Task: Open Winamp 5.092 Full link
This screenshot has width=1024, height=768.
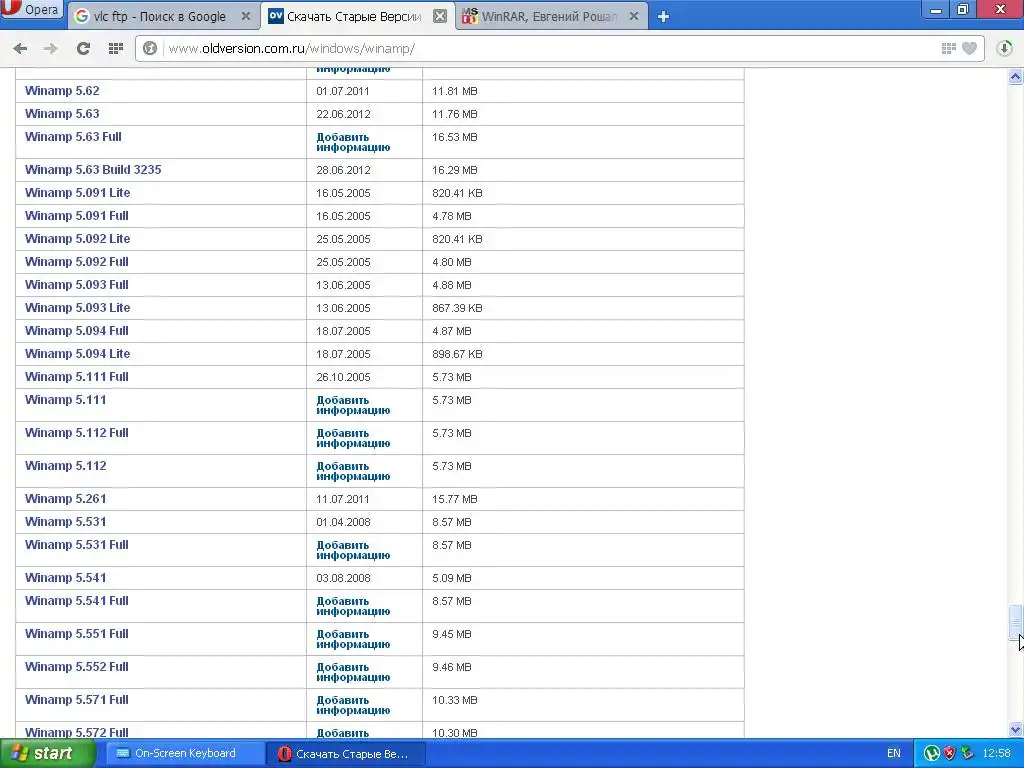Action: (76, 262)
